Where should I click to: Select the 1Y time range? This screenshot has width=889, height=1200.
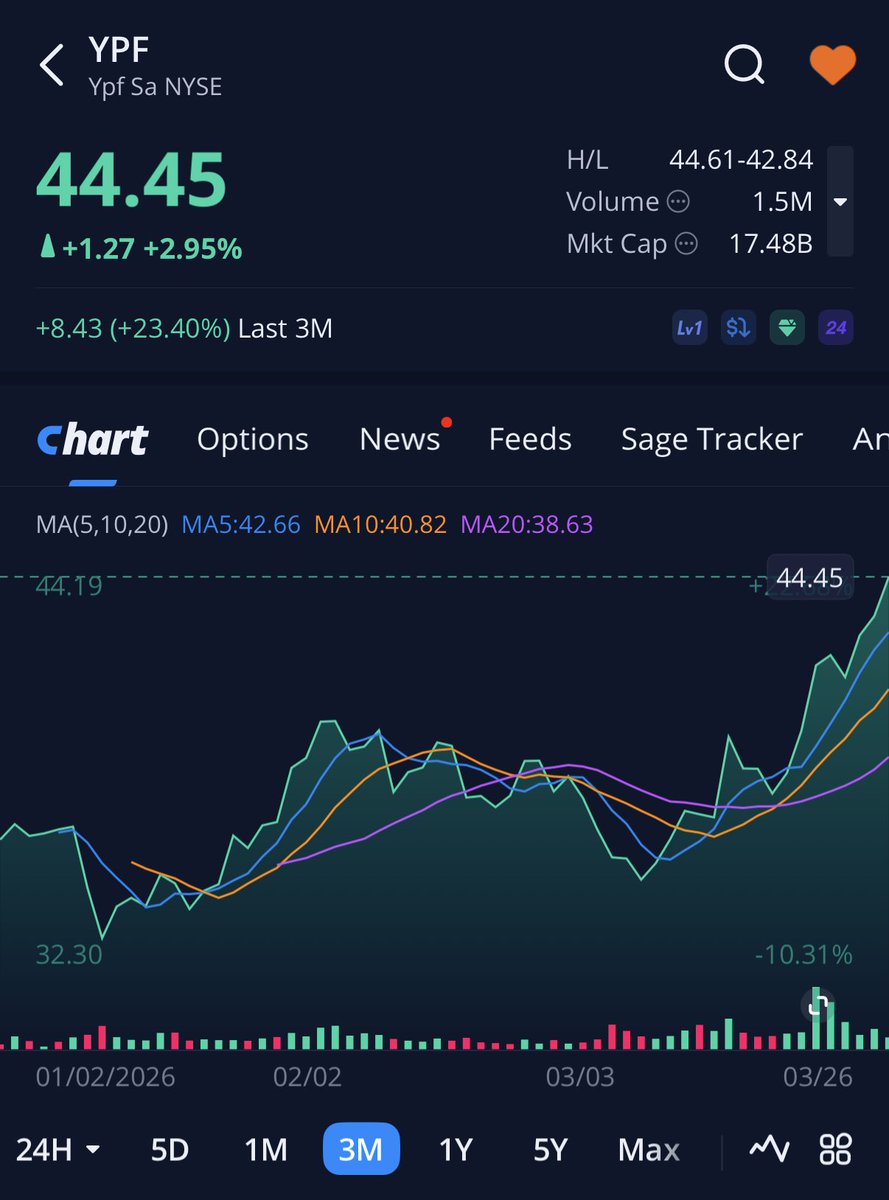point(456,1149)
